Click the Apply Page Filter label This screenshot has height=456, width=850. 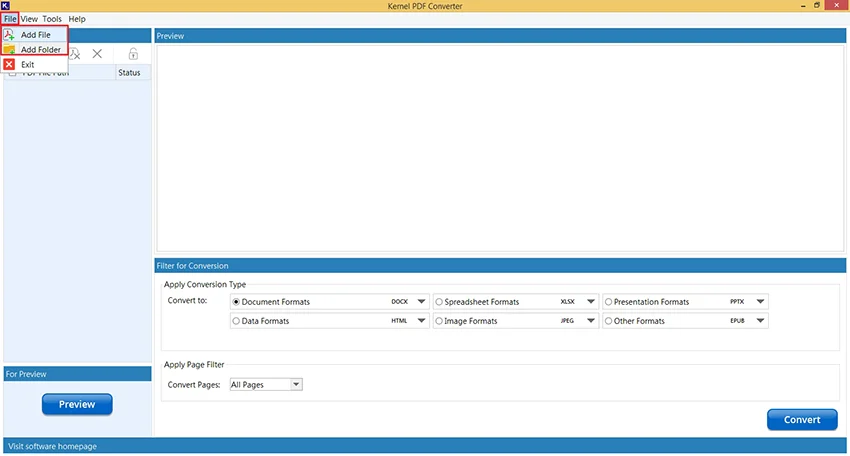coord(194,364)
